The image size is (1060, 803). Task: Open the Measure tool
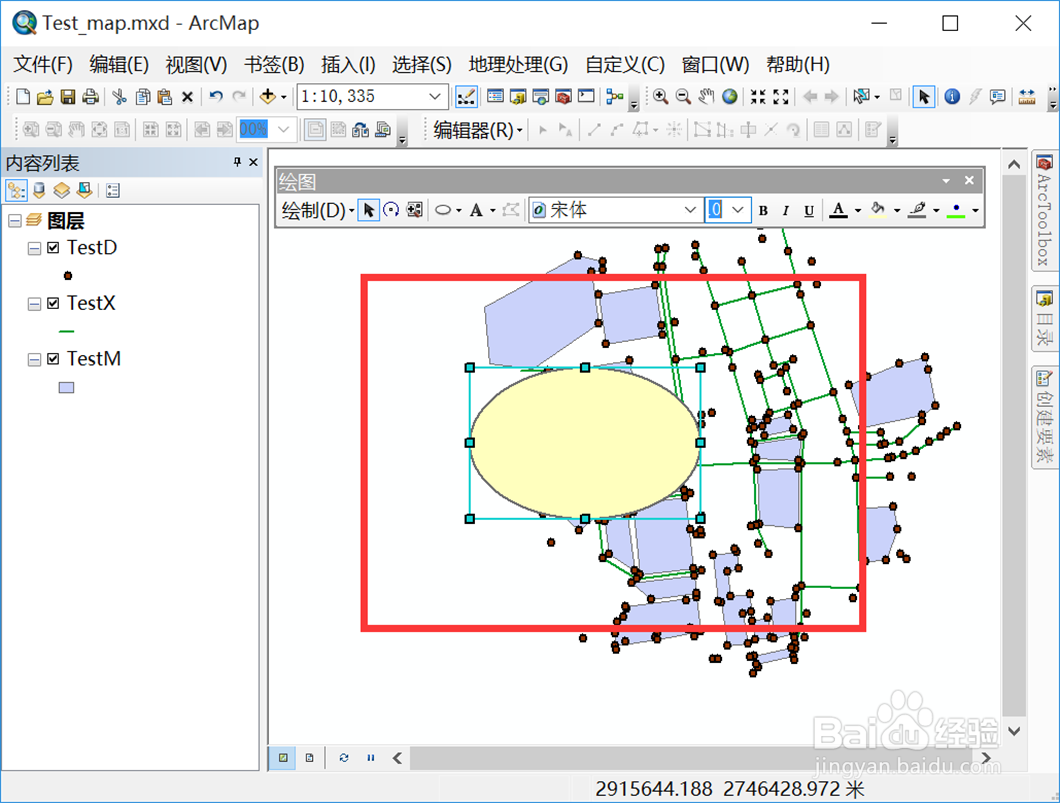pos(1027,97)
